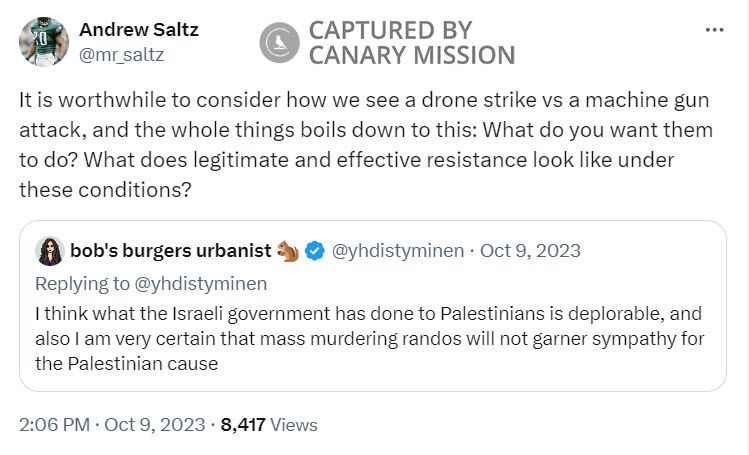
Task: Open Andrew Saltz's profile picture
Action: (x=42, y=41)
